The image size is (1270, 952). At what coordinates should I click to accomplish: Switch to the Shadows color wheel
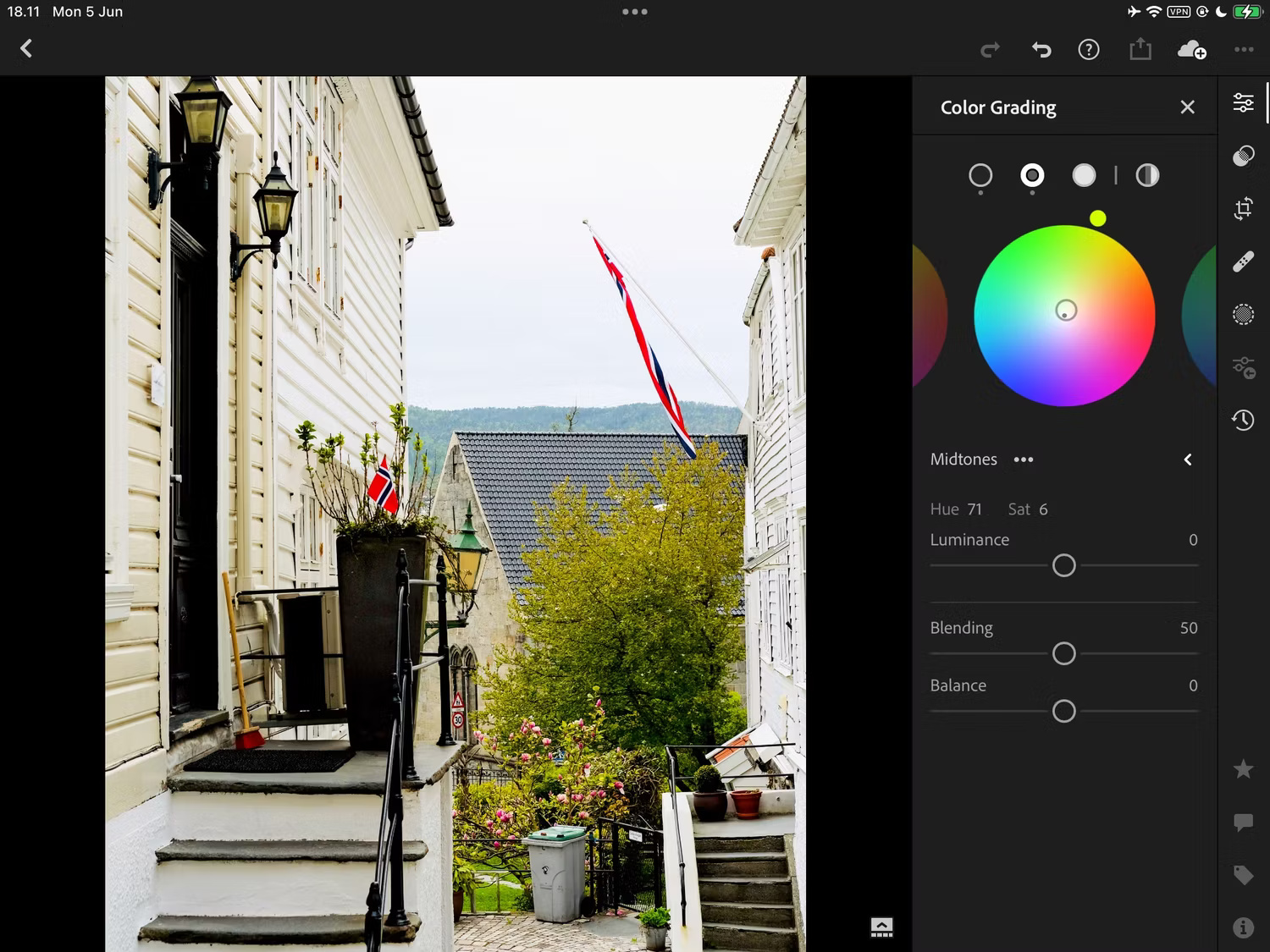click(980, 176)
